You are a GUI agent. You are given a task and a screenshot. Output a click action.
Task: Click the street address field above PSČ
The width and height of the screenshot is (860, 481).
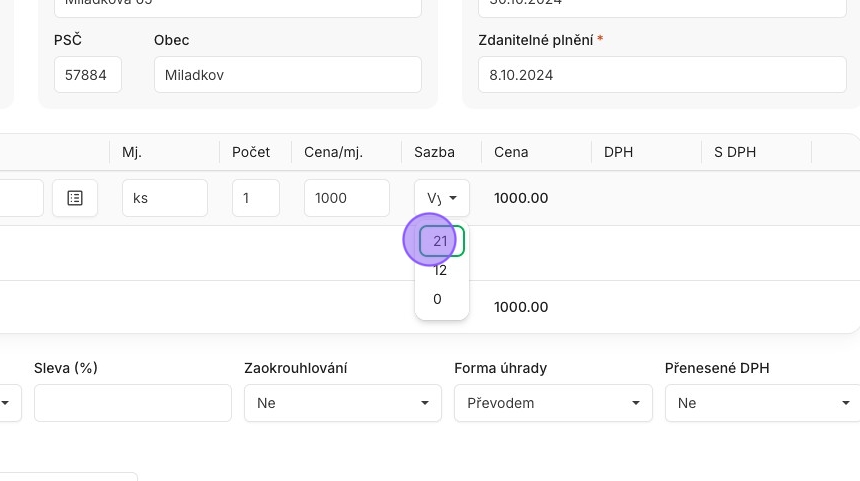point(238,7)
